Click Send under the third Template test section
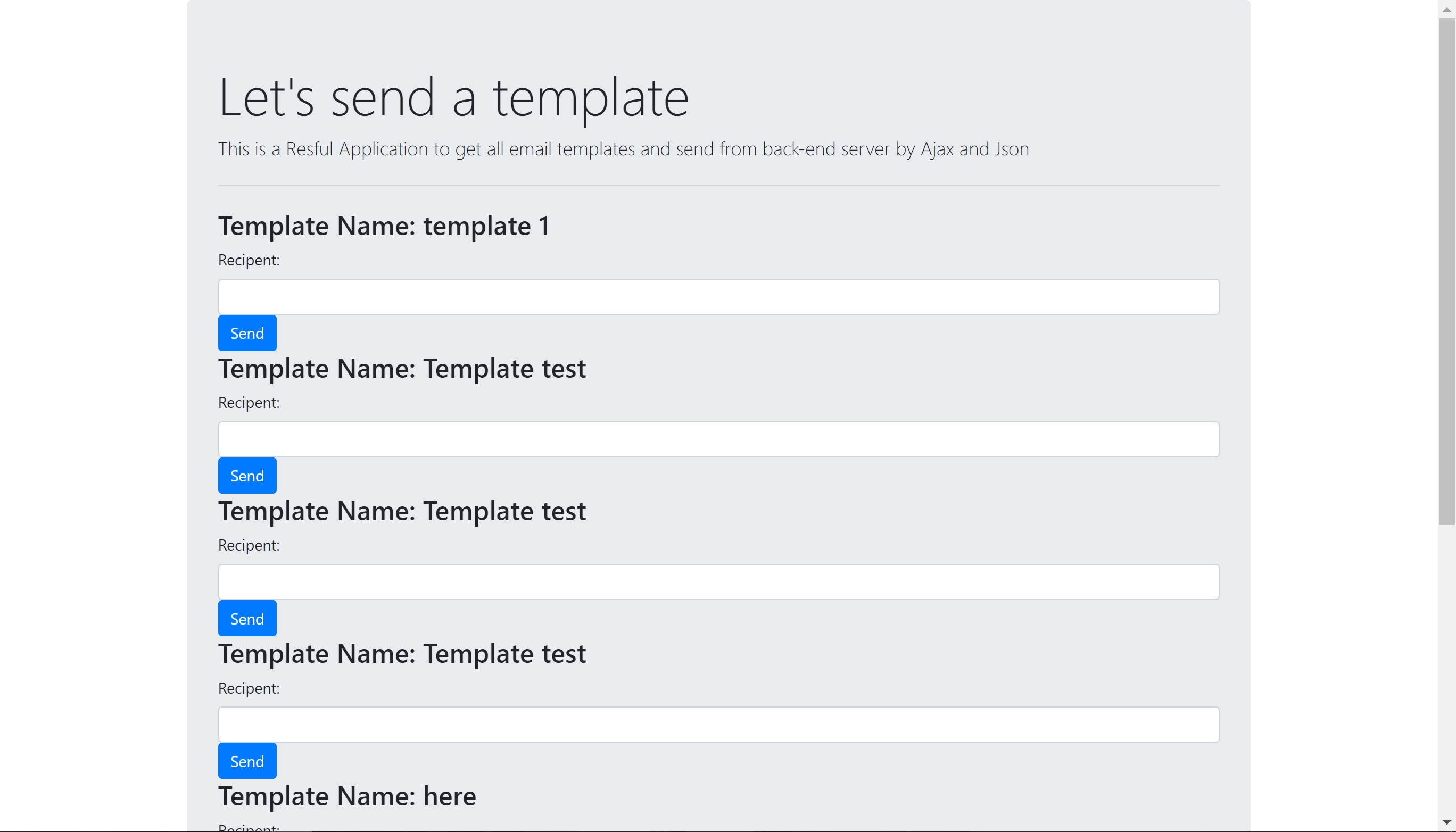This screenshot has width=1456, height=832. point(246,761)
